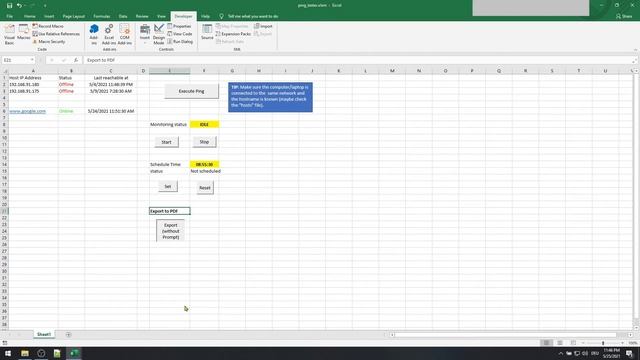Image resolution: width=640 pixels, height=360 pixels.
Task: Click the blue TIP text box
Action: coord(270,97)
